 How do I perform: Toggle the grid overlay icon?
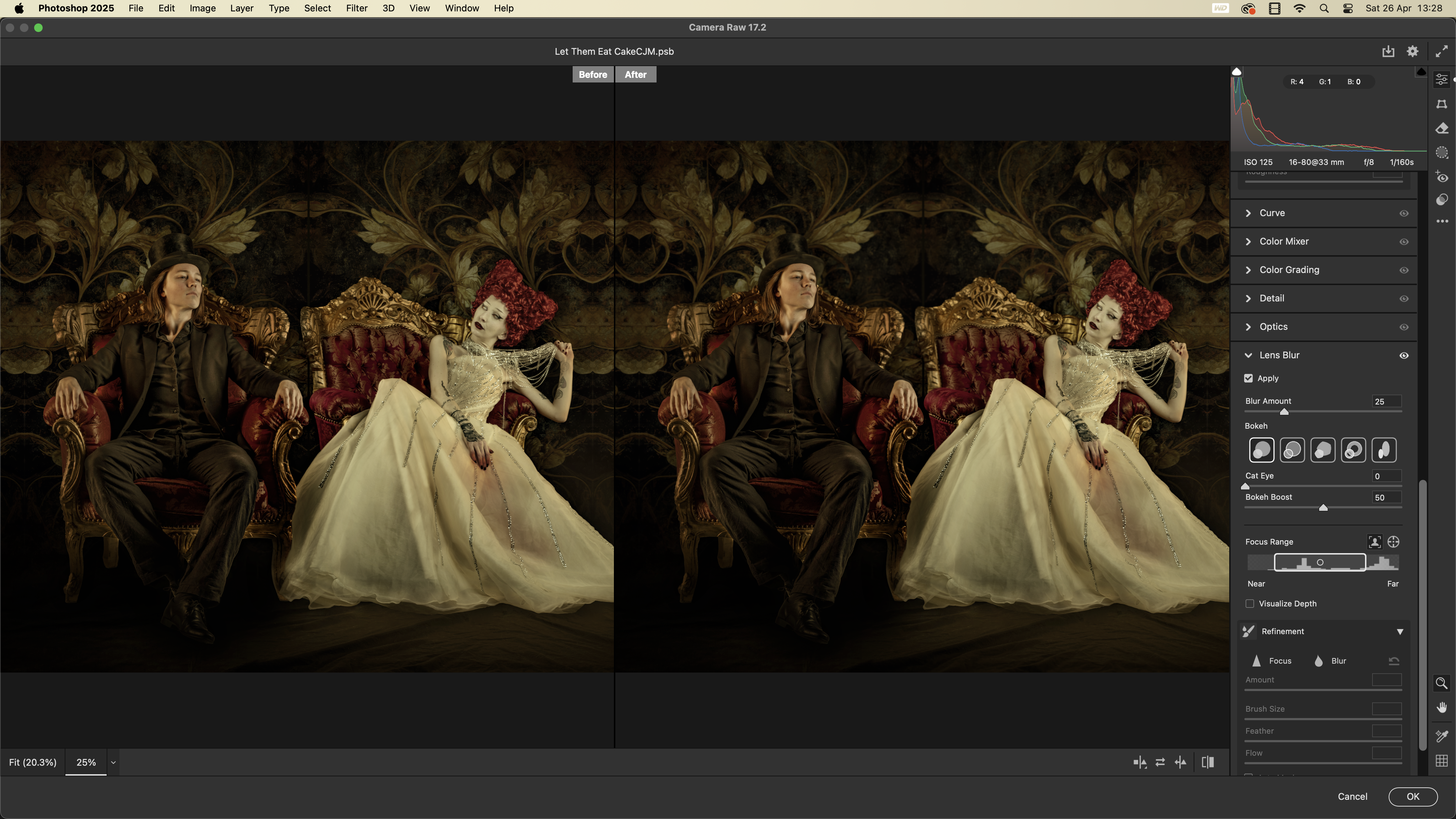point(1442,761)
